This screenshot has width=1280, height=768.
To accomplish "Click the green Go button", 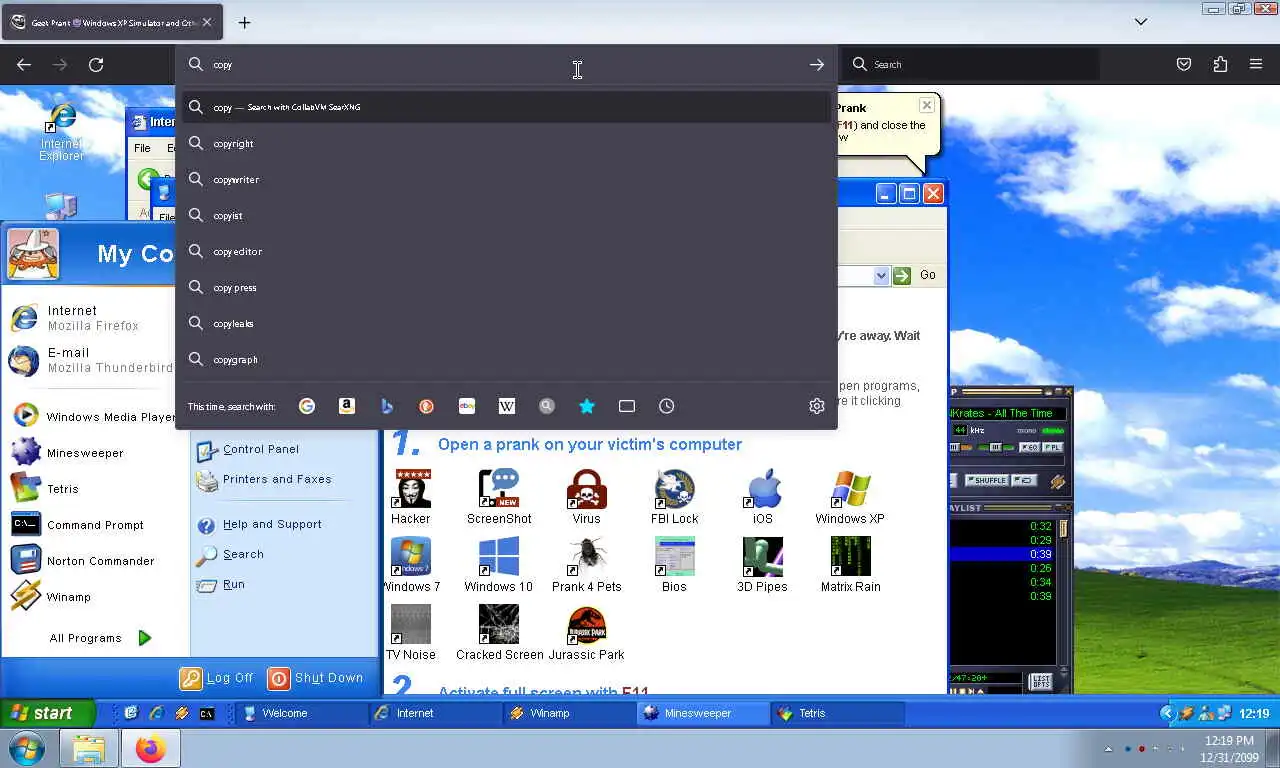I will pos(903,275).
